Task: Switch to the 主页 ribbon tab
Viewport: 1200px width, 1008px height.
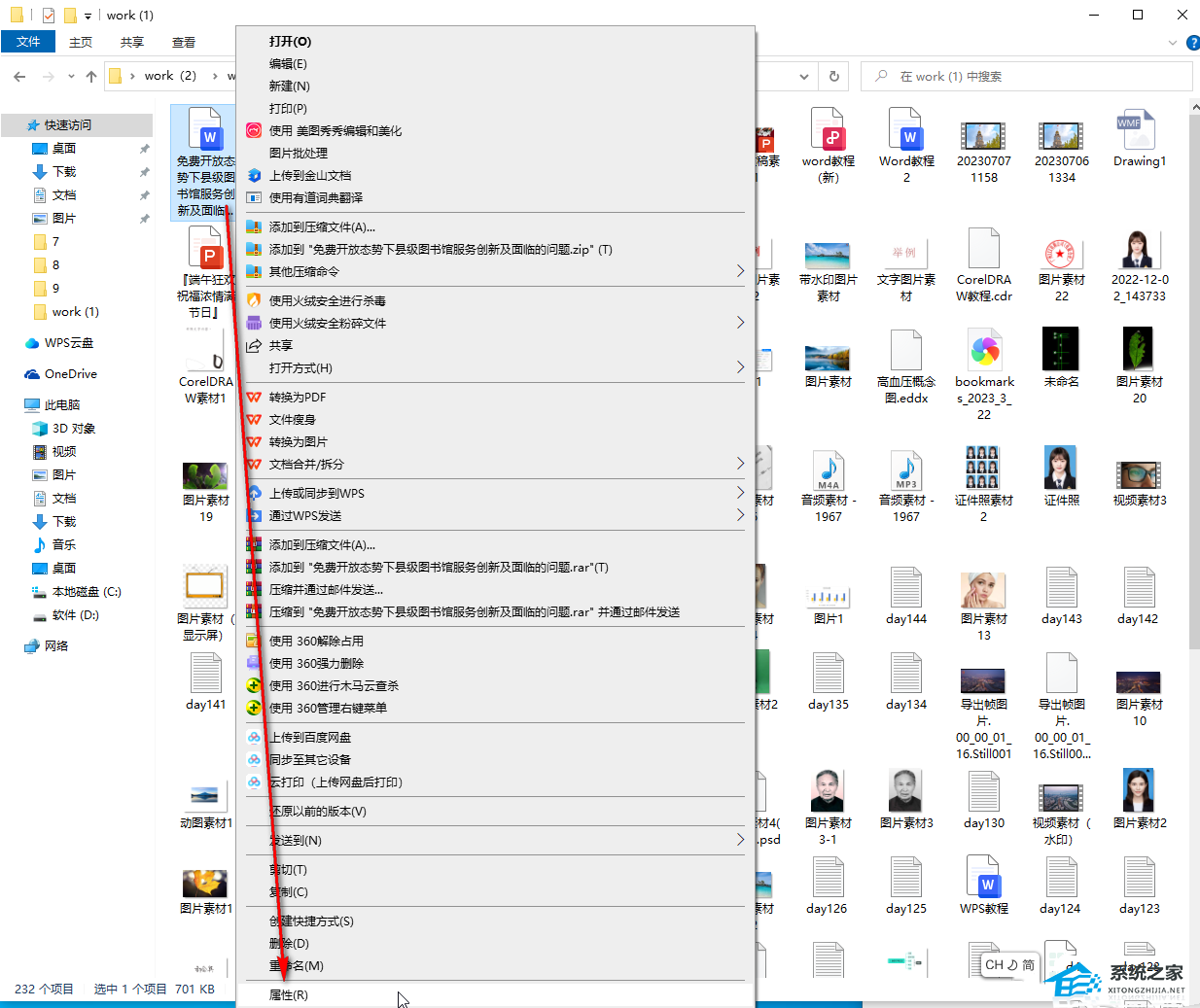Action: (x=81, y=42)
